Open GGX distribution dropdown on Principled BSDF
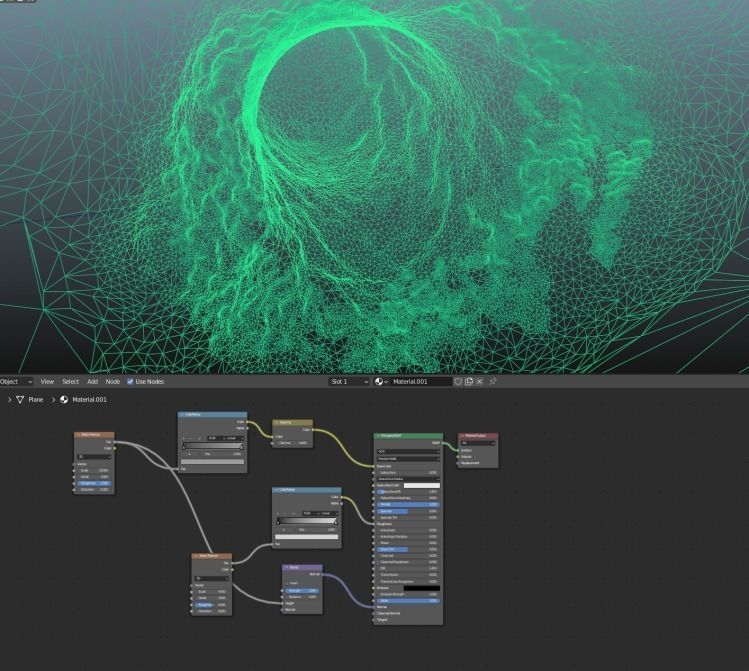749x671 pixels. [408, 451]
